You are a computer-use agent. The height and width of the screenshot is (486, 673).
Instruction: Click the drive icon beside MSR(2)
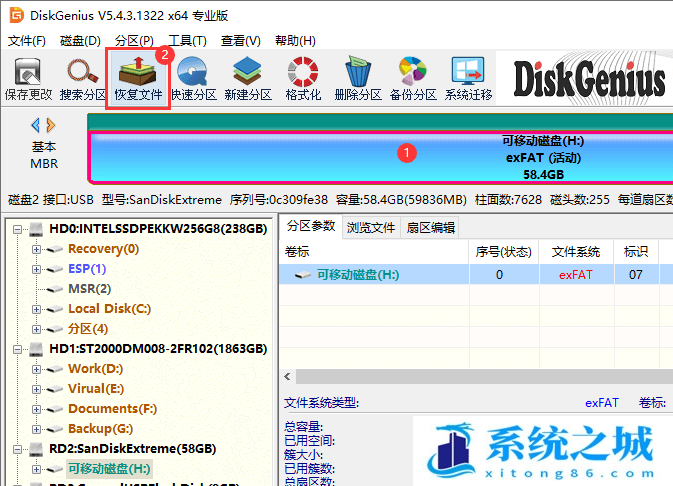coord(55,289)
